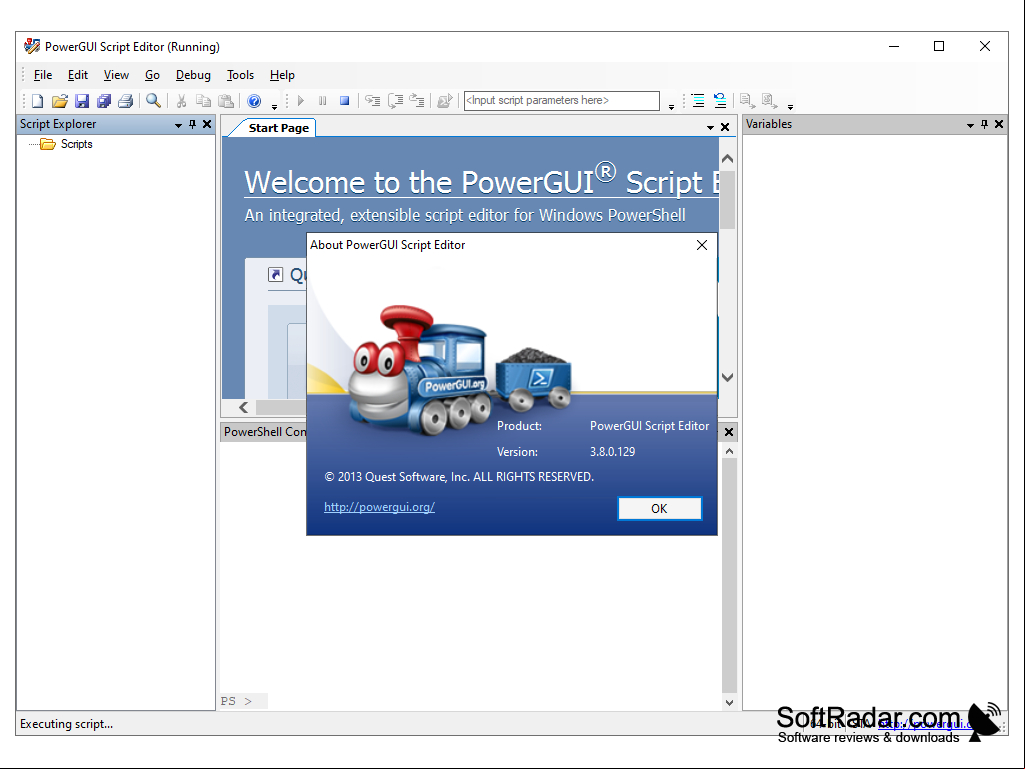Image resolution: width=1025 pixels, height=769 pixels.
Task: Click the PowerShell Console panel title
Action: pos(265,432)
